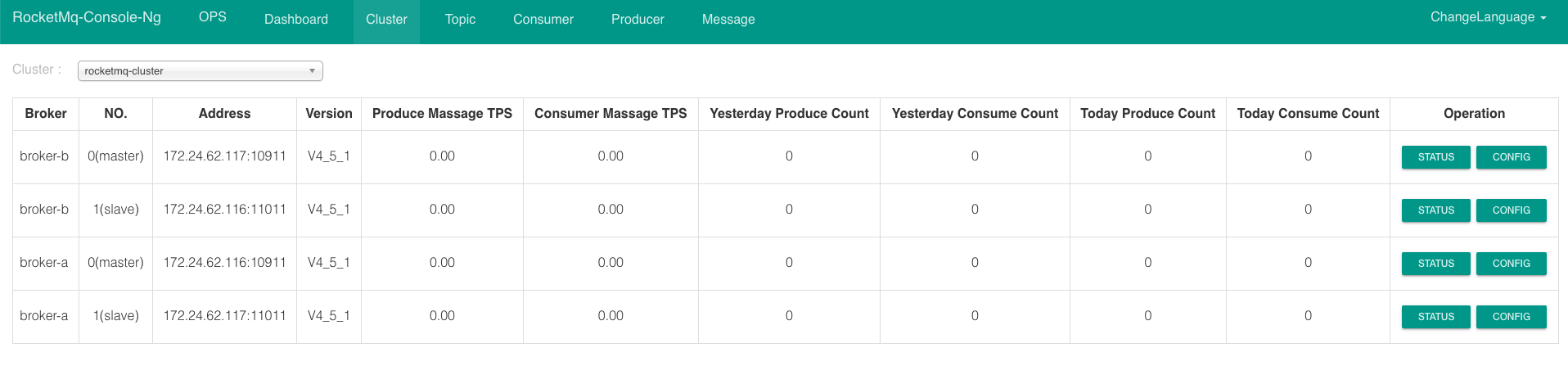Open the Consumer tab
1568x384 pixels.
click(x=543, y=20)
